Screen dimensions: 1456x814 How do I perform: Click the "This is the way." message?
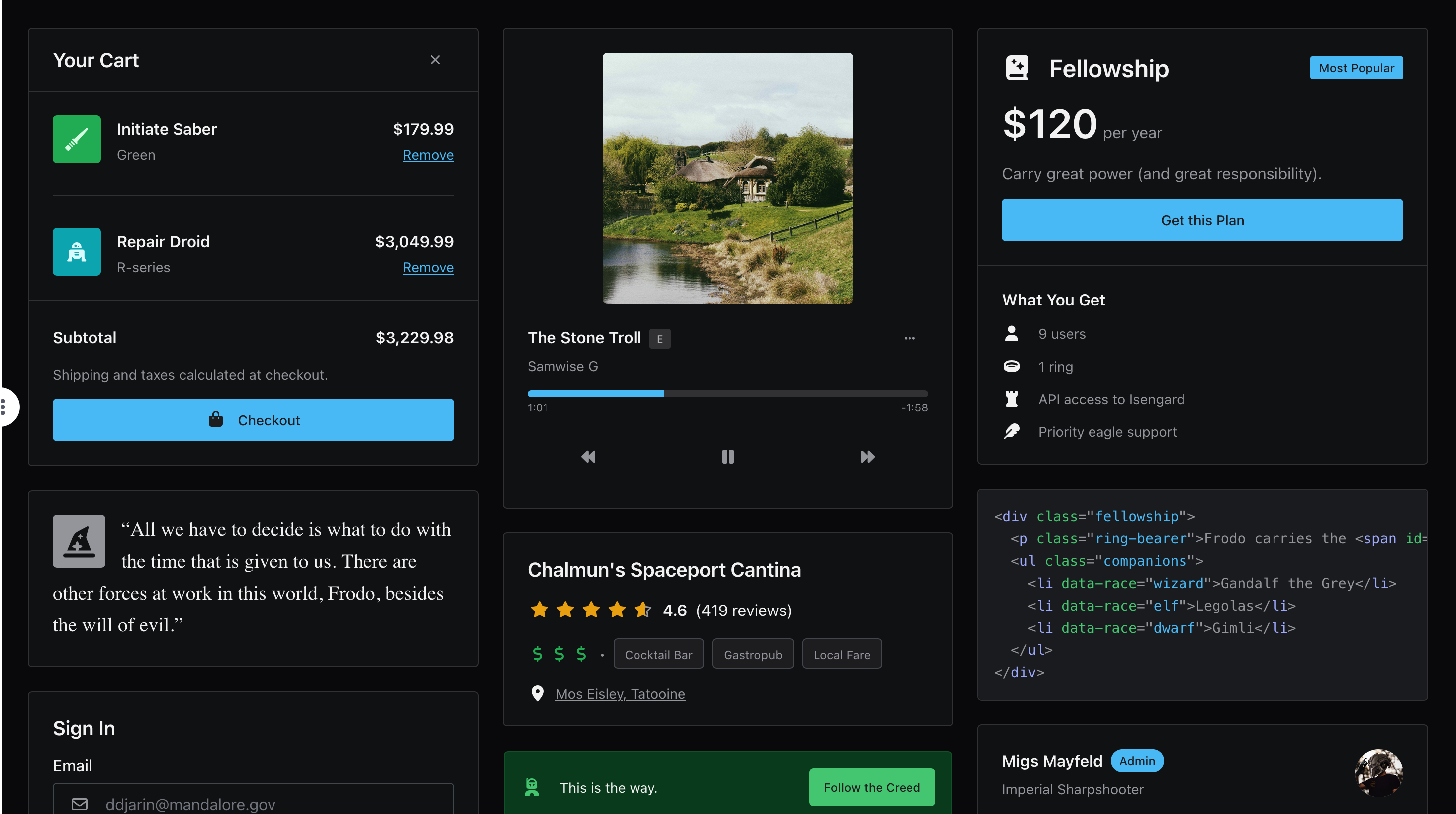click(x=608, y=788)
